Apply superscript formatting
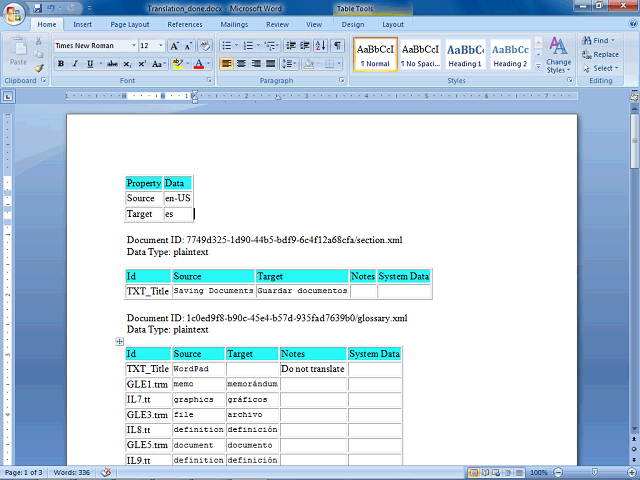This screenshot has height=480, width=640. click(x=142, y=64)
